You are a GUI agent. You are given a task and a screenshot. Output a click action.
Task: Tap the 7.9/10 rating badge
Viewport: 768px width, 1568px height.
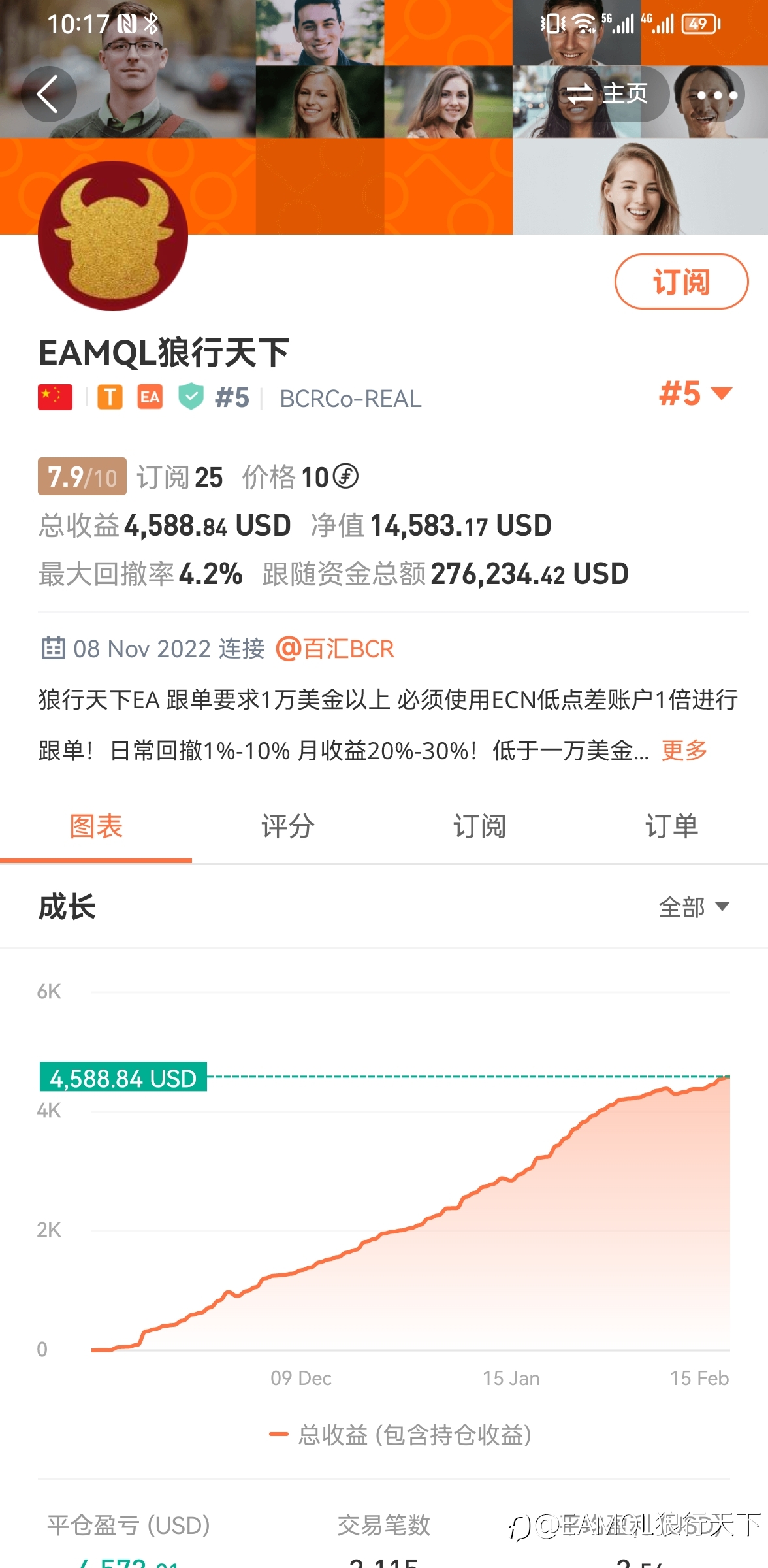click(82, 476)
